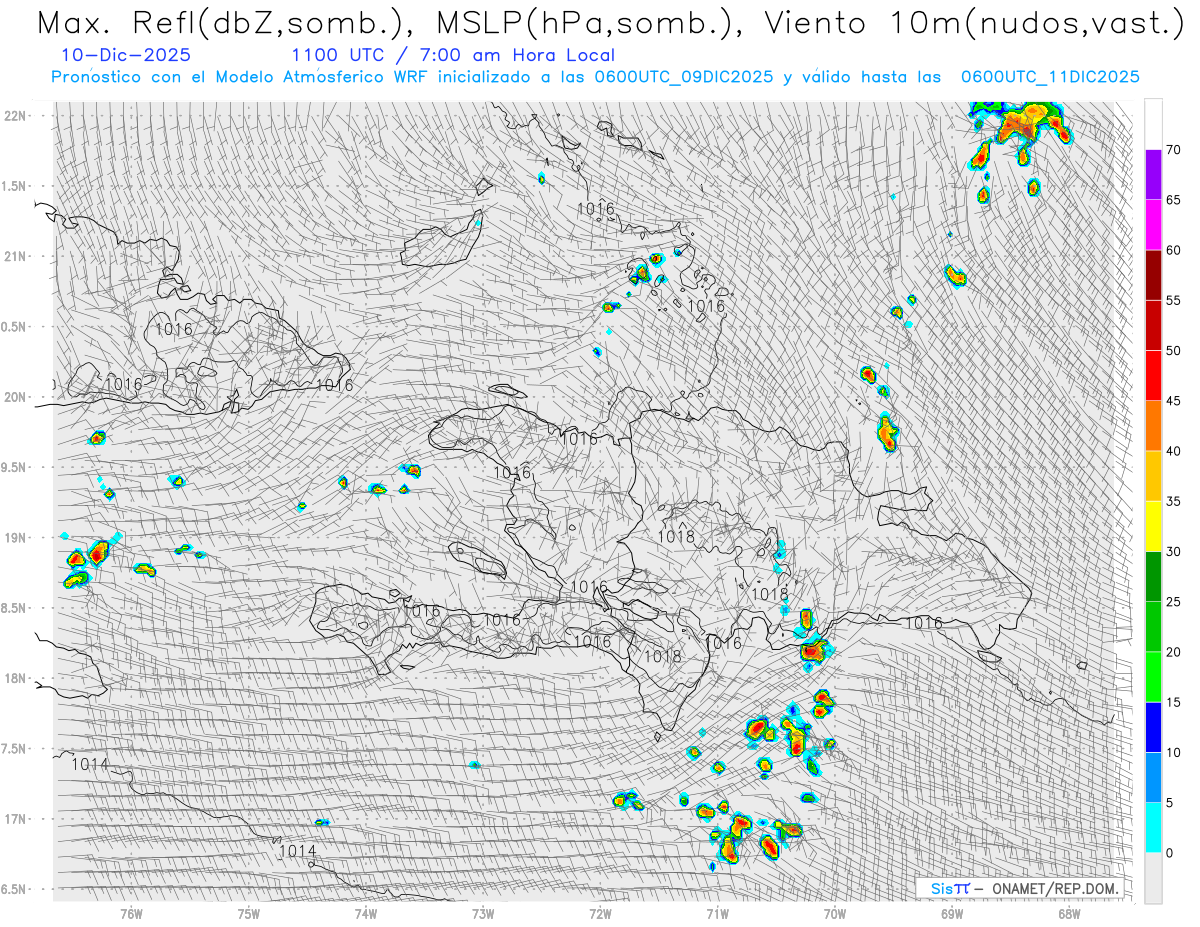This screenshot has height=927, width=1200.
Task: Select the orange 40-45 dBZ color band
Action: tap(1153, 426)
